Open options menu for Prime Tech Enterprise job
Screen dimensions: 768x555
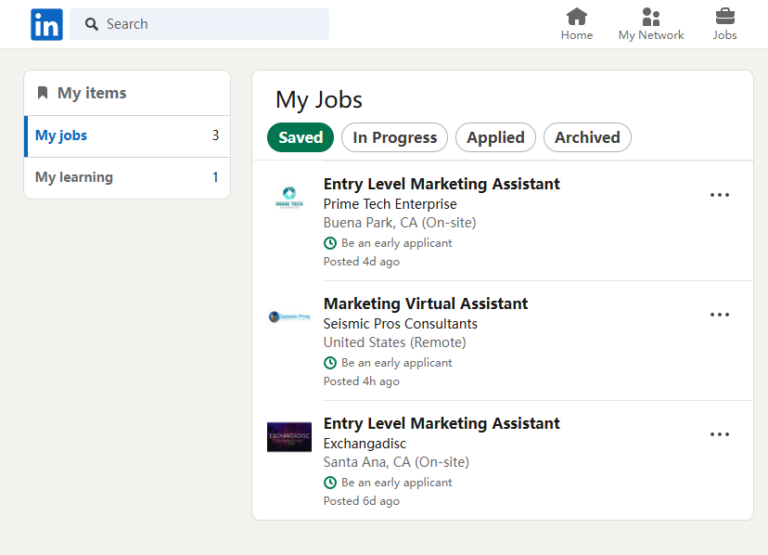click(x=720, y=195)
